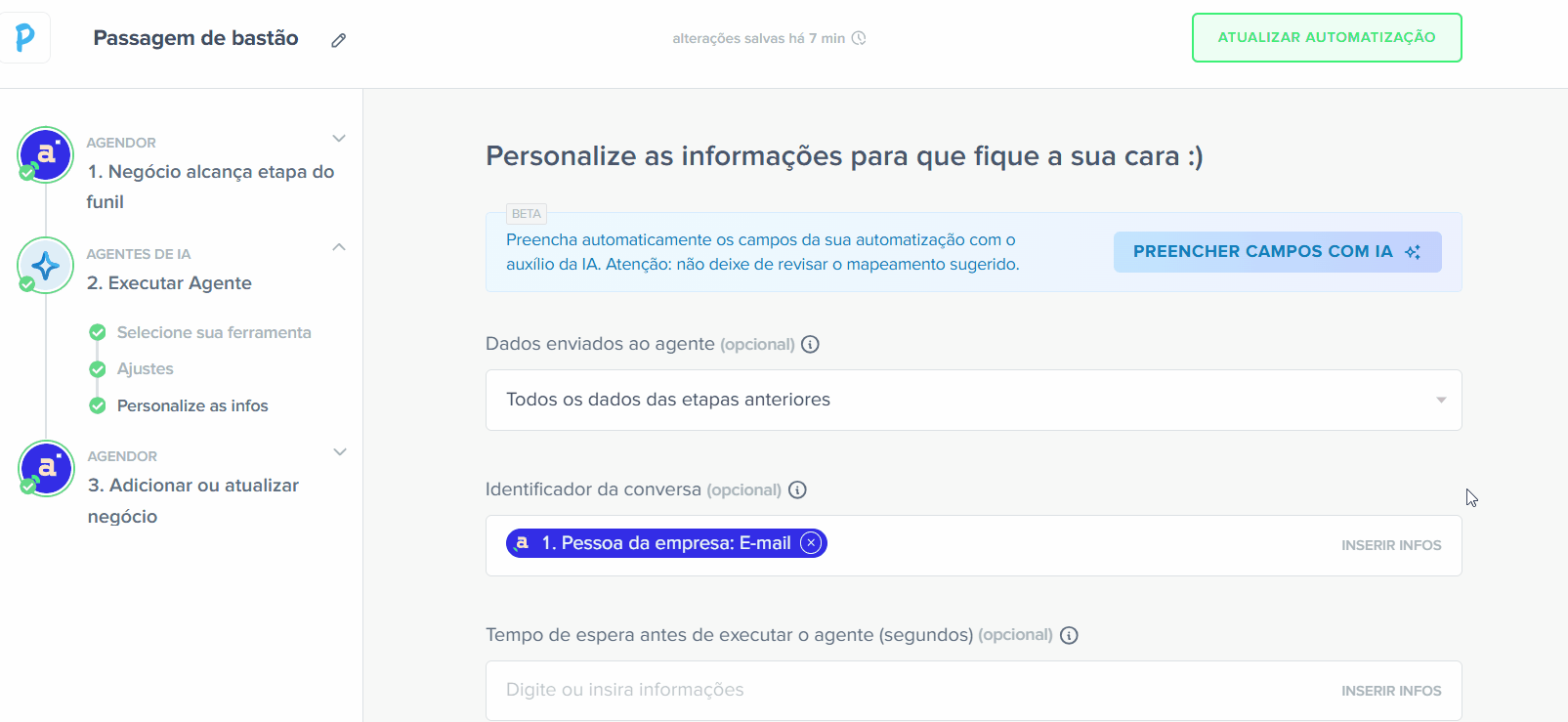Click the BETA badge label

pos(526,214)
